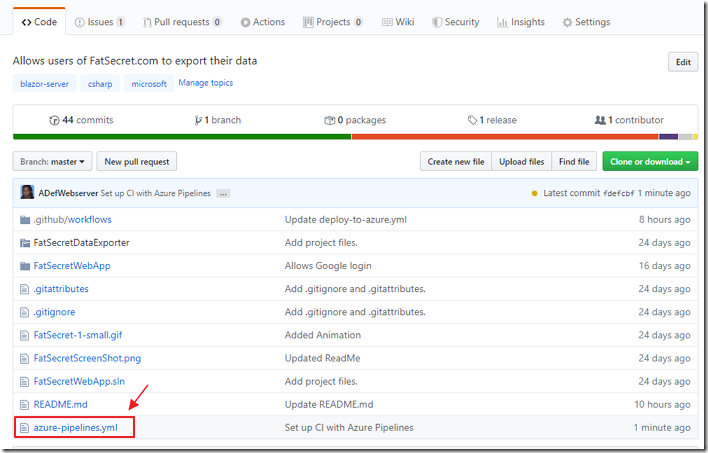Viewport: 708px width, 453px height.
Task: Click the .gitattributes file icon
Action: click(x=24, y=289)
